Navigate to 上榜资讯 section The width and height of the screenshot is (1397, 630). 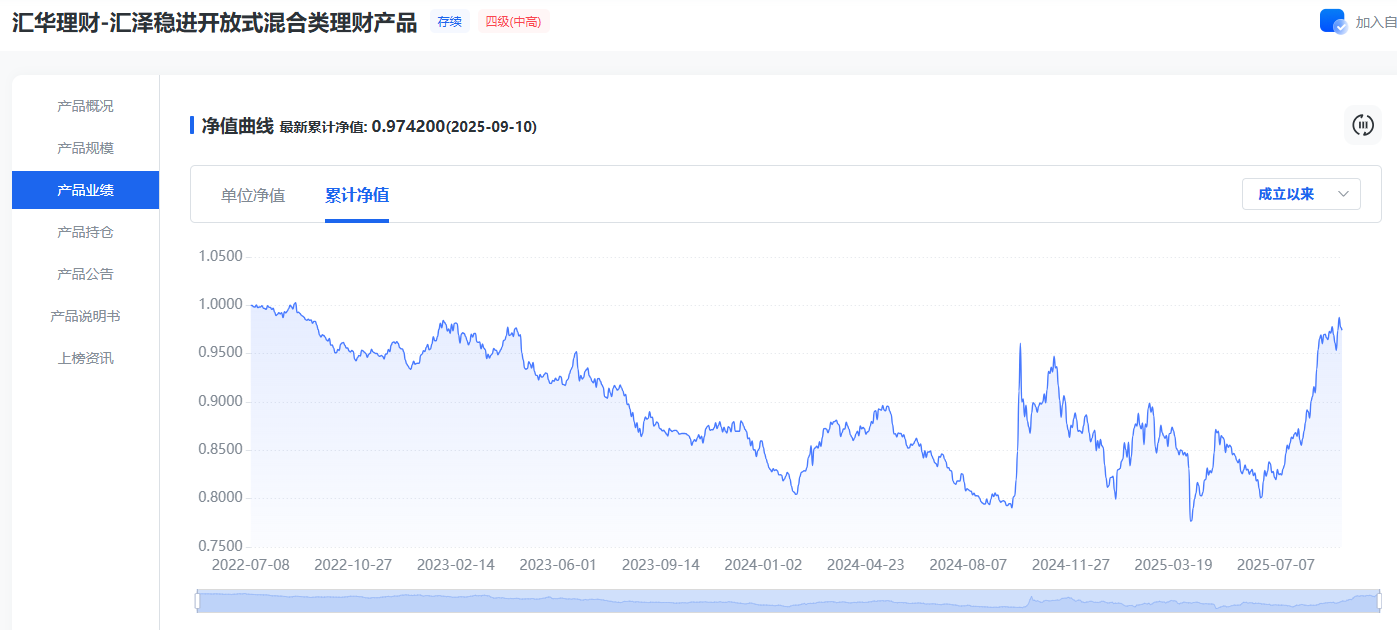click(85, 358)
